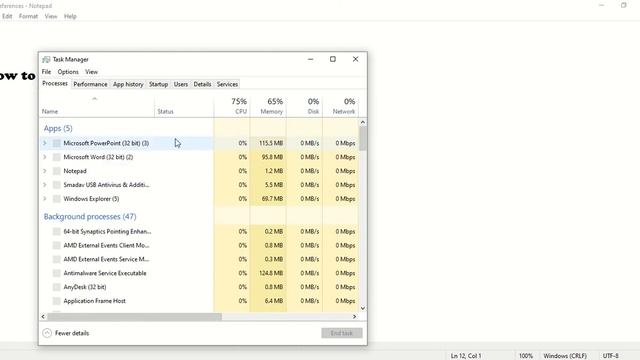Click UTF-8 encoding in Notepad status bar
This screenshot has width=640, height=360.
coord(611,356)
